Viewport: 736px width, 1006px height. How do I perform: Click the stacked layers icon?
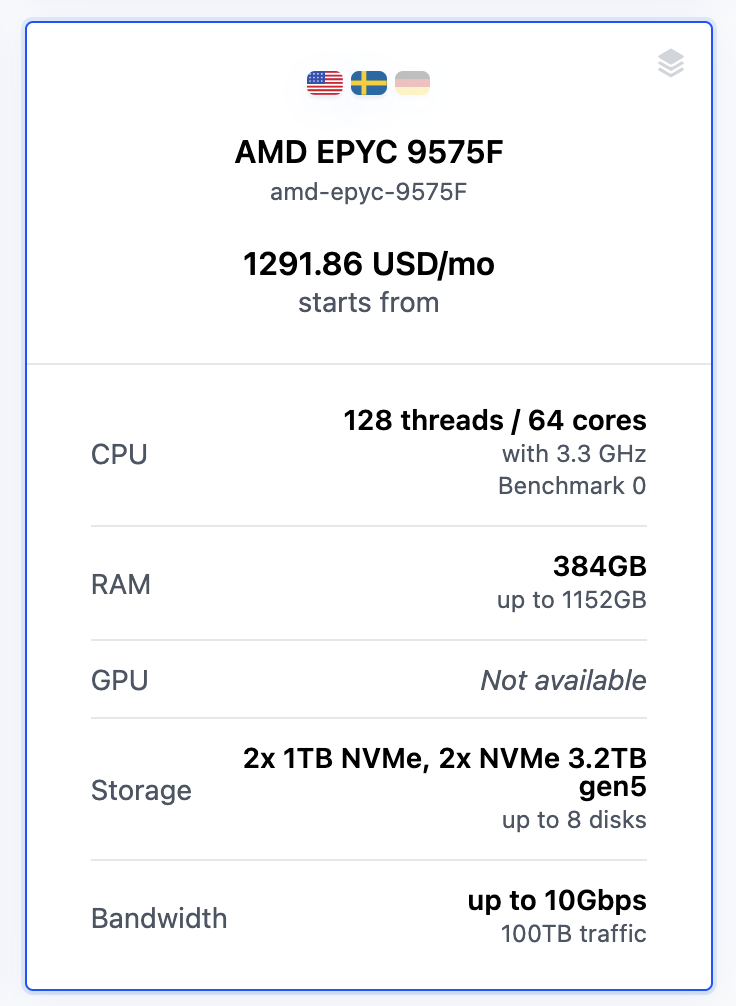coord(671,63)
